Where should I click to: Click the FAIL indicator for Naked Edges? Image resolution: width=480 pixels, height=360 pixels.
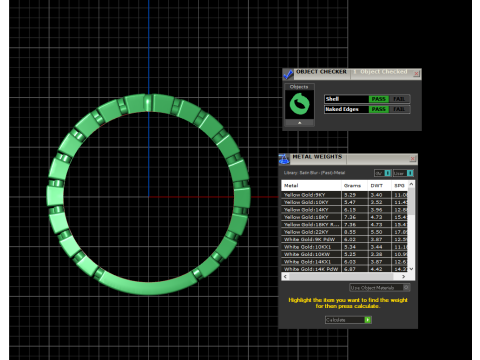point(399,109)
